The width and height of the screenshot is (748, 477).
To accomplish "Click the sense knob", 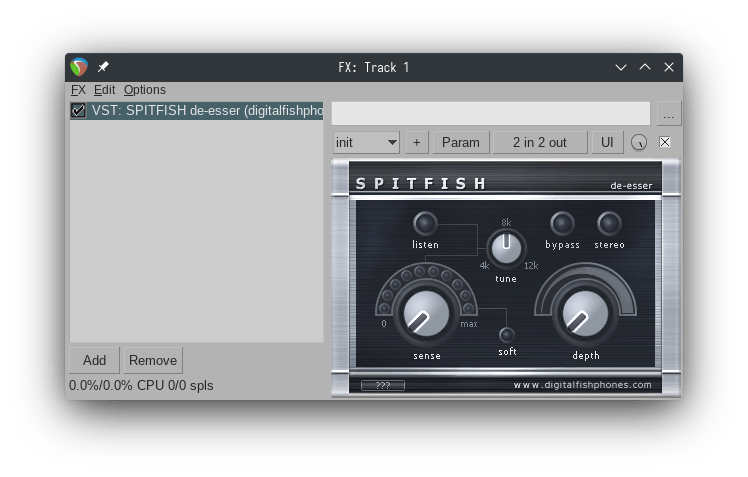I will [x=426, y=314].
